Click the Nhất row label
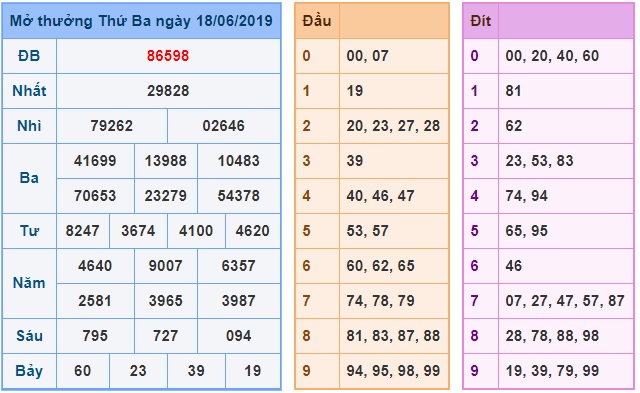 point(29,91)
